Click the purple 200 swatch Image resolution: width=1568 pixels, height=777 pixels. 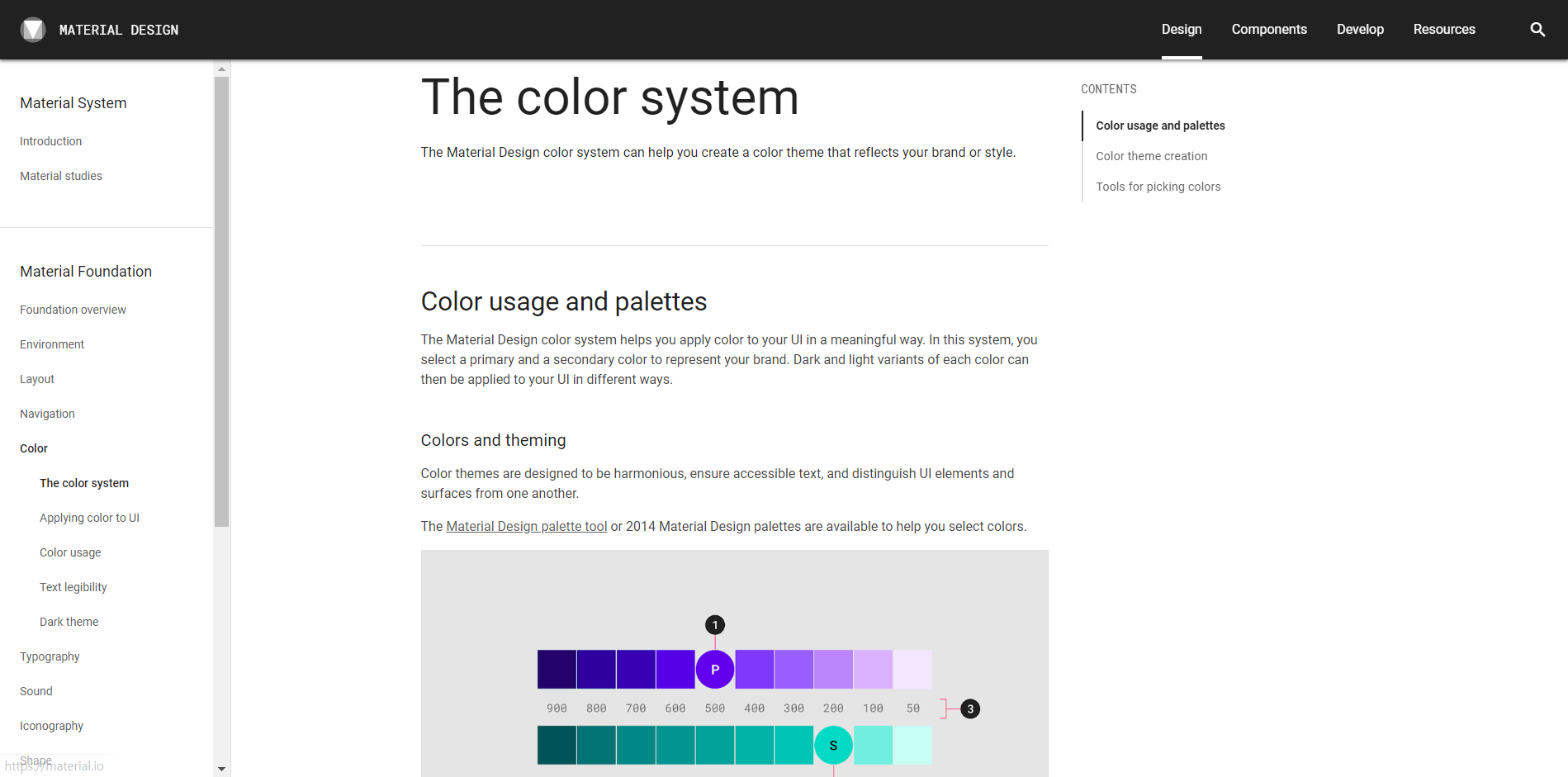tap(833, 669)
